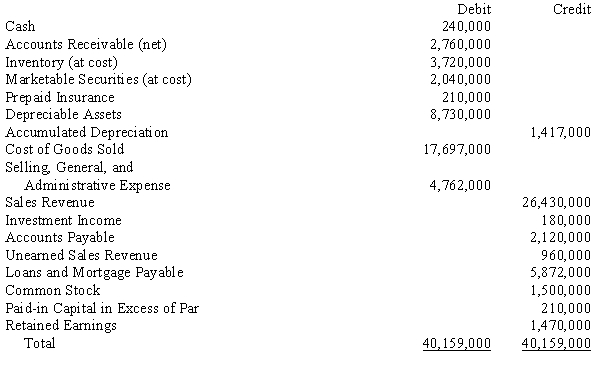Select Administrative Expense amount 4,762,000
The image size is (600, 387).
coord(460,185)
